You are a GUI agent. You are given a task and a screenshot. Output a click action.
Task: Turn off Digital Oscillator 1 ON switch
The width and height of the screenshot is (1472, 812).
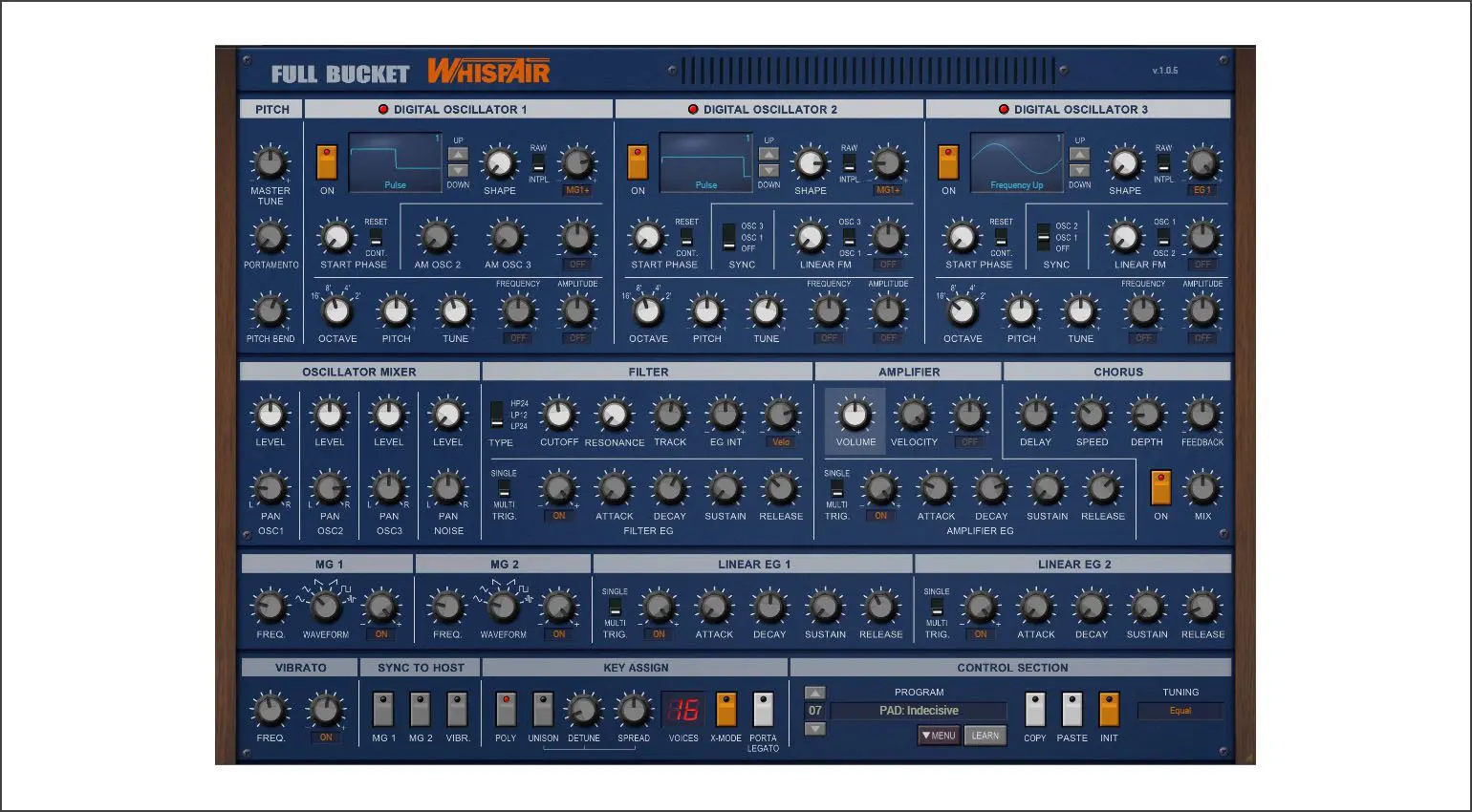coord(327,162)
